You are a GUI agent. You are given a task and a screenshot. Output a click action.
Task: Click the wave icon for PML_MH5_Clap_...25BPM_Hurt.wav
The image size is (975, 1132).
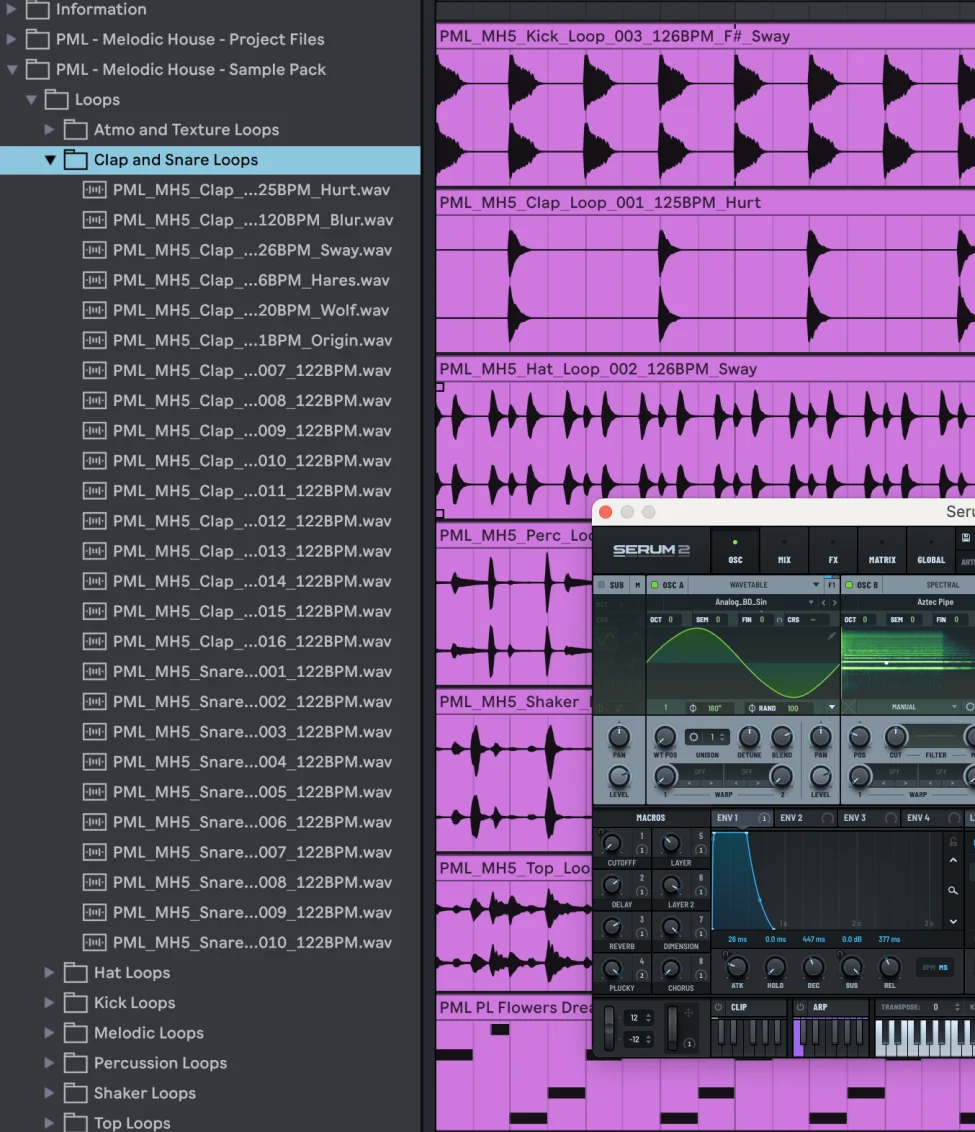(94, 190)
